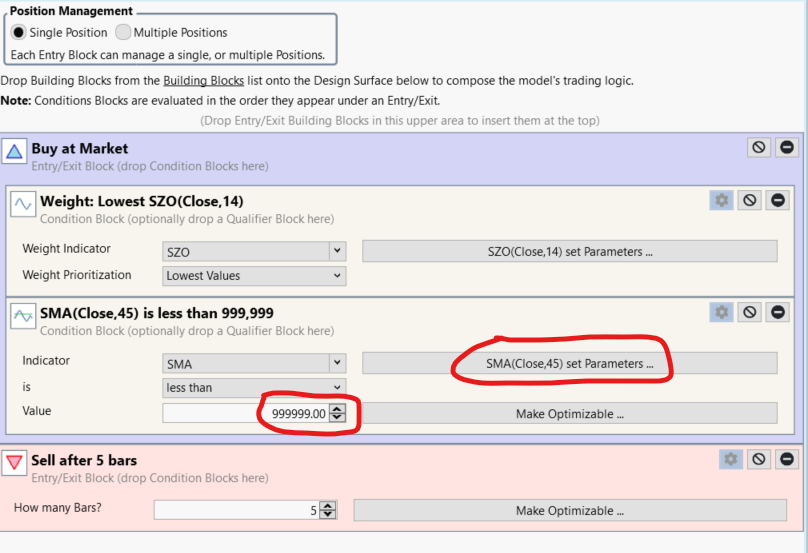
Task: Disable the Buy at Market block
Action: click(x=759, y=148)
